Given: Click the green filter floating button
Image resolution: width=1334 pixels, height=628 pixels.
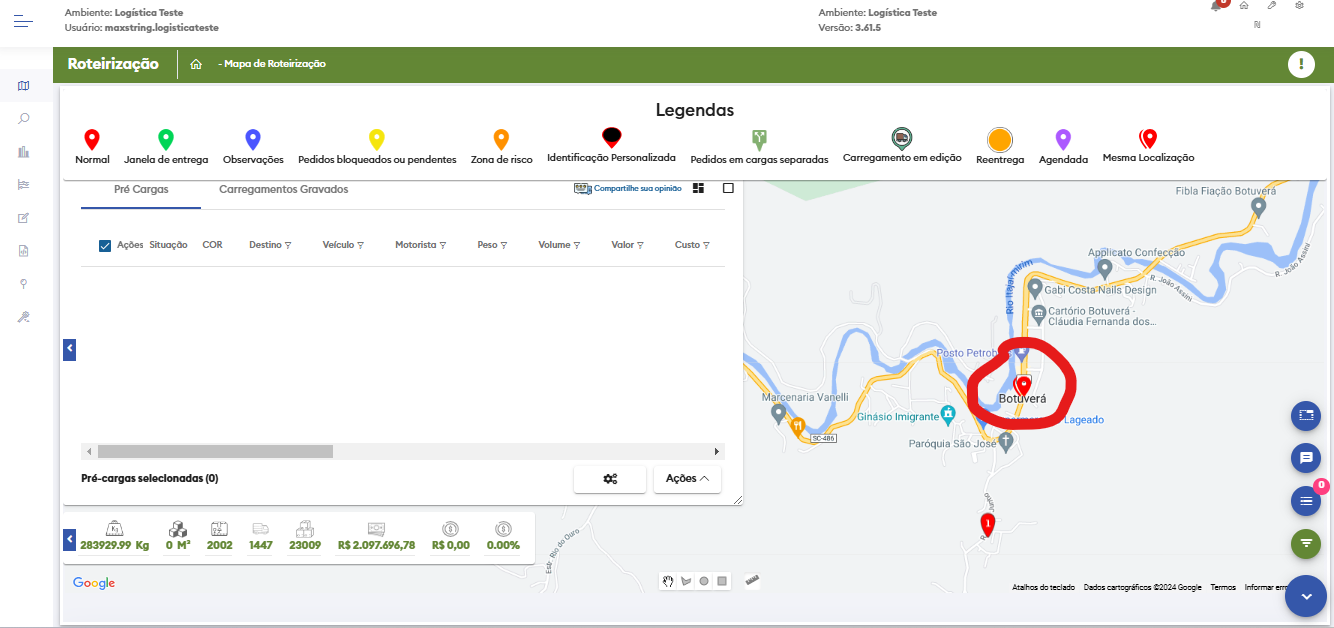Looking at the screenshot, I should point(1305,543).
